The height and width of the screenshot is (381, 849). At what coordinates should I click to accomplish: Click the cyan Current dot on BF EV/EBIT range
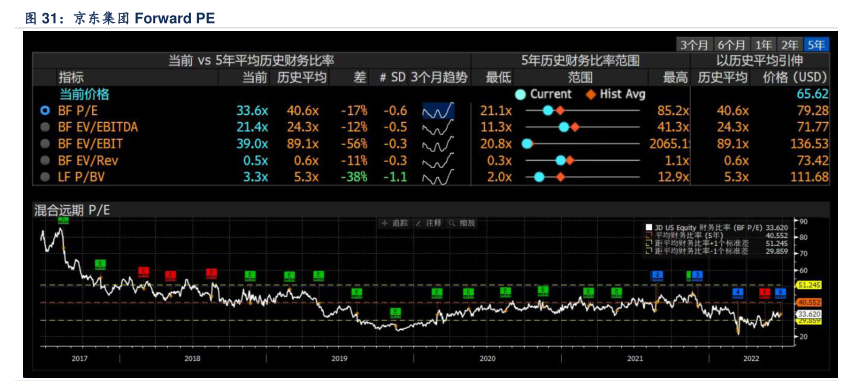point(526,144)
